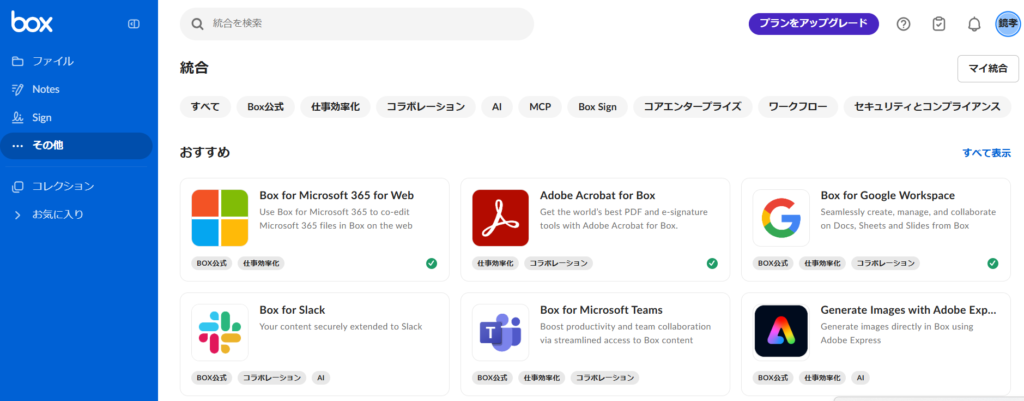The height and width of the screenshot is (401, 1024).
Task: Click the Box for Slack app icon
Action: [220, 332]
